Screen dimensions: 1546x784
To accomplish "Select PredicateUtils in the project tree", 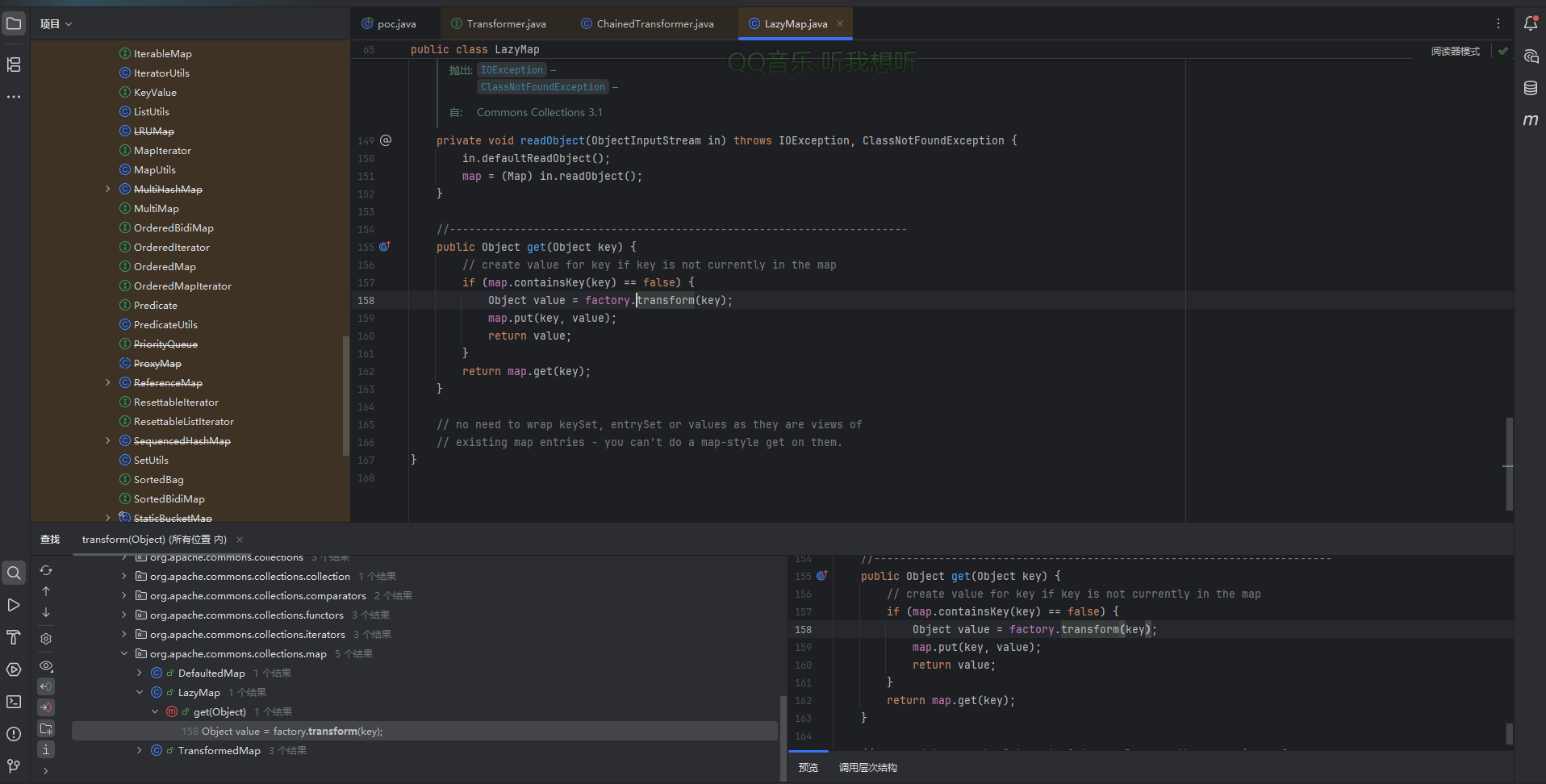I will [x=165, y=324].
